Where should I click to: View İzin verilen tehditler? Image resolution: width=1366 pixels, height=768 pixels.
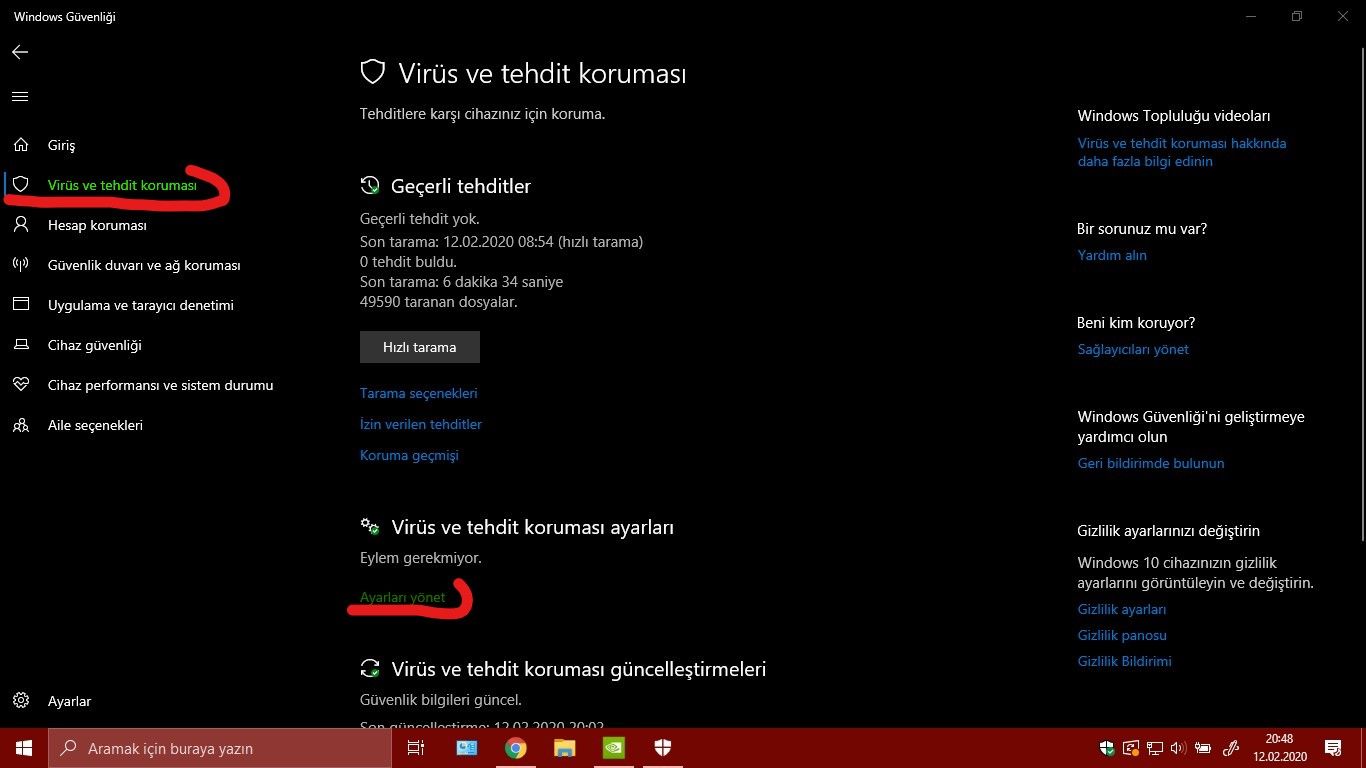[x=421, y=424]
